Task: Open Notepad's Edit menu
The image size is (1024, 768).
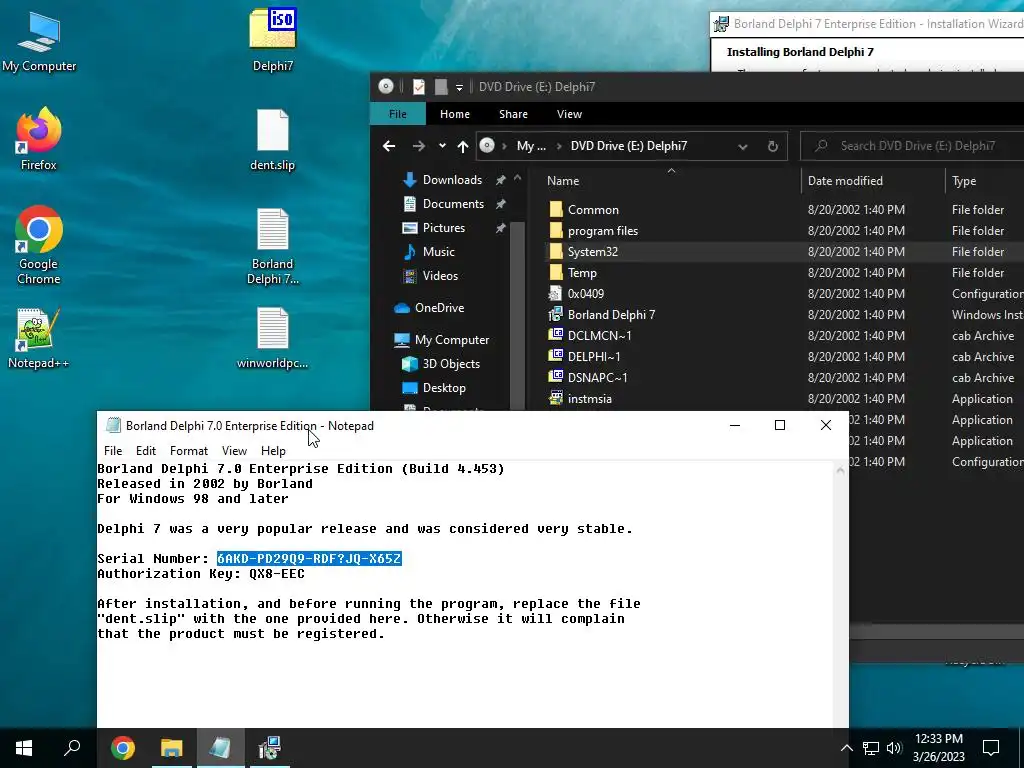Action: (x=146, y=451)
